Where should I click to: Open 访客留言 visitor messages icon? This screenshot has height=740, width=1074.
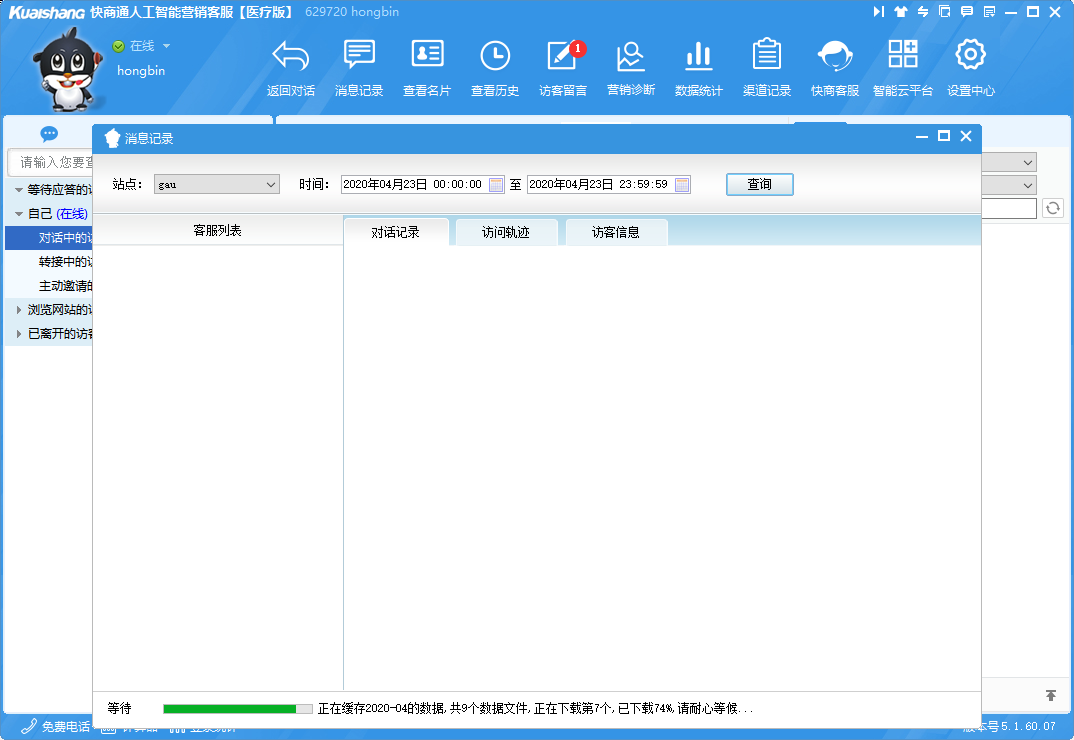click(562, 56)
